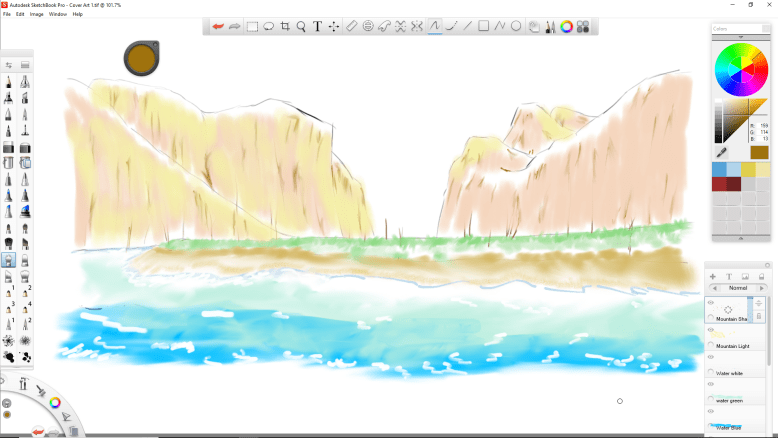Select the Lasso selection tool
The width and height of the screenshot is (778, 438).
(x=269, y=26)
